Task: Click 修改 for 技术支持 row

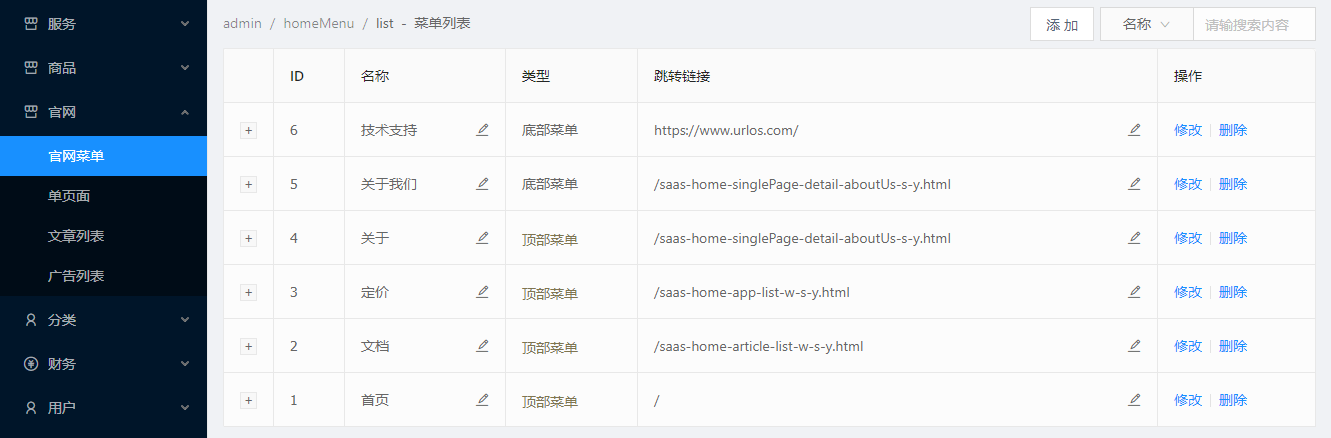Action: pyautogui.click(x=1188, y=130)
